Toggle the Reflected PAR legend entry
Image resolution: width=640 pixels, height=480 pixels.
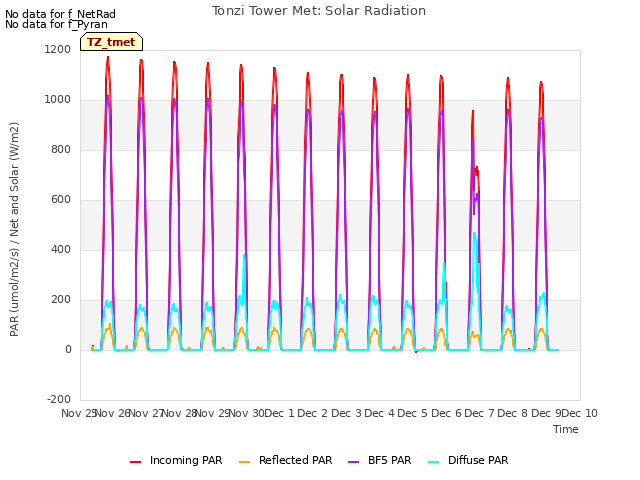pyautogui.click(x=285, y=460)
